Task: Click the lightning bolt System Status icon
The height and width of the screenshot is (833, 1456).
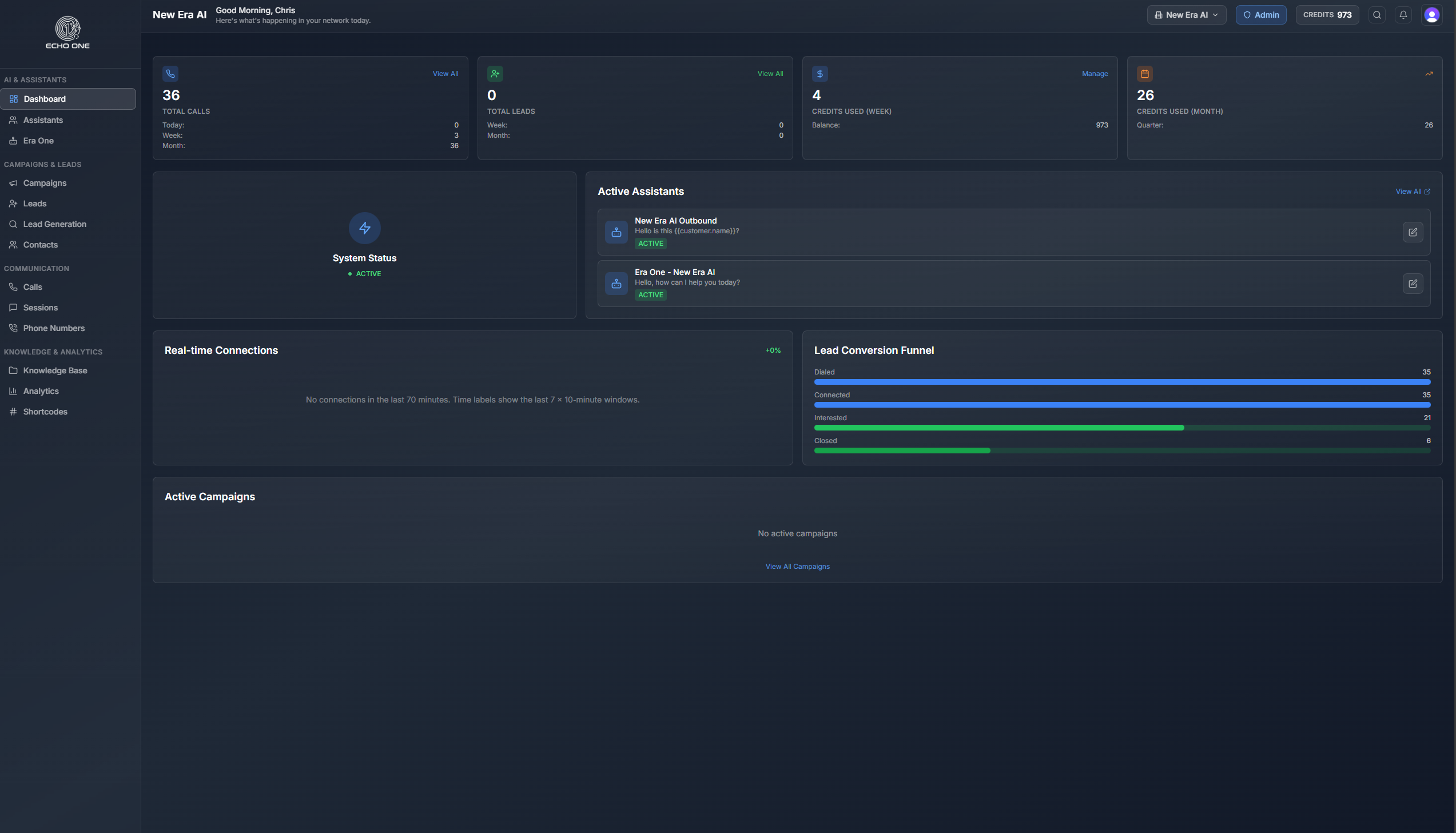Action: [364, 228]
